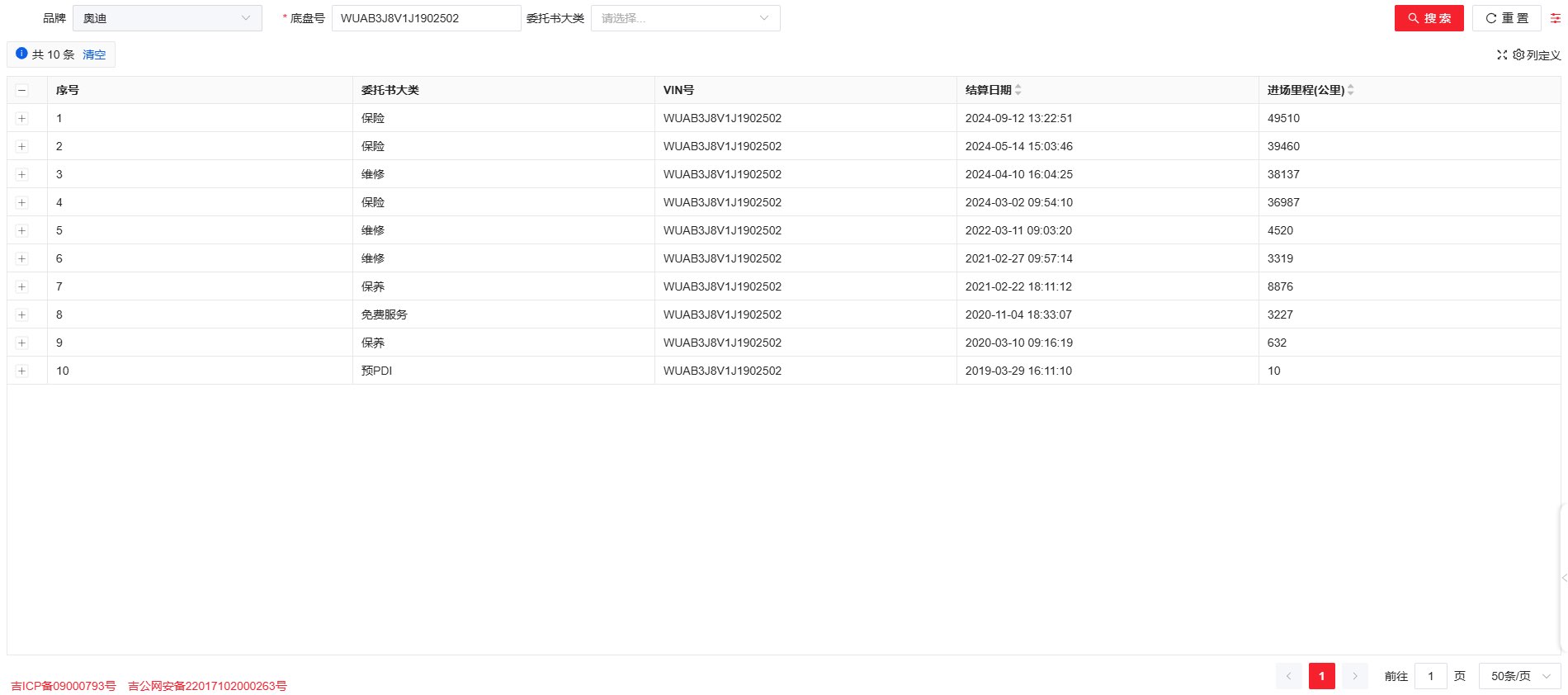Image resolution: width=1568 pixels, height=695 pixels.
Task: Open the 品牌 dropdown showing 奥迪
Action: [x=167, y=18]
